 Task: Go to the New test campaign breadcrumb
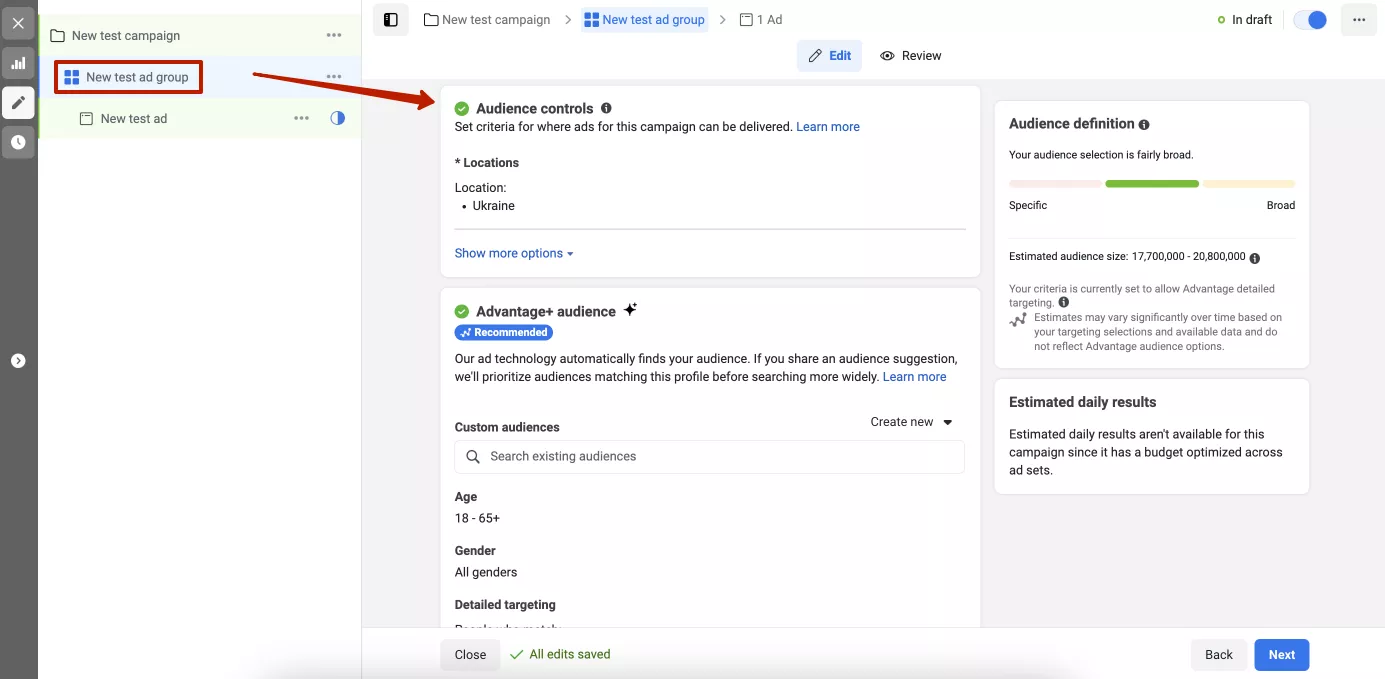coord(487,19)
